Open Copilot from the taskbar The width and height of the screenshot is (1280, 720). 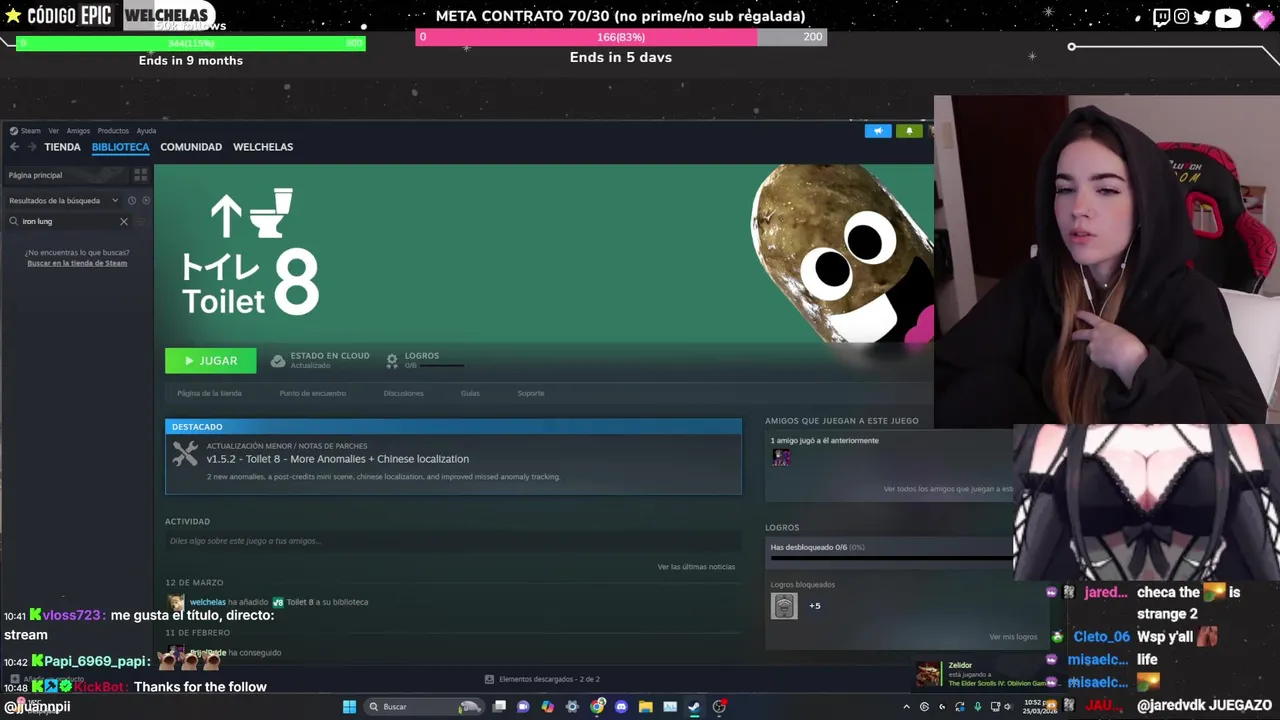[x=547, y=707]
